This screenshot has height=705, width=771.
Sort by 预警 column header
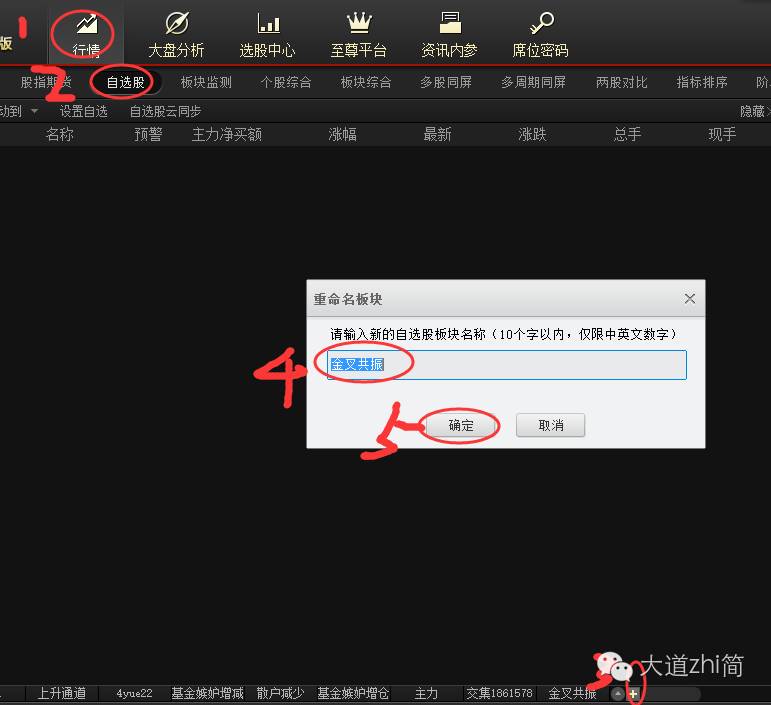click(148, 134)
